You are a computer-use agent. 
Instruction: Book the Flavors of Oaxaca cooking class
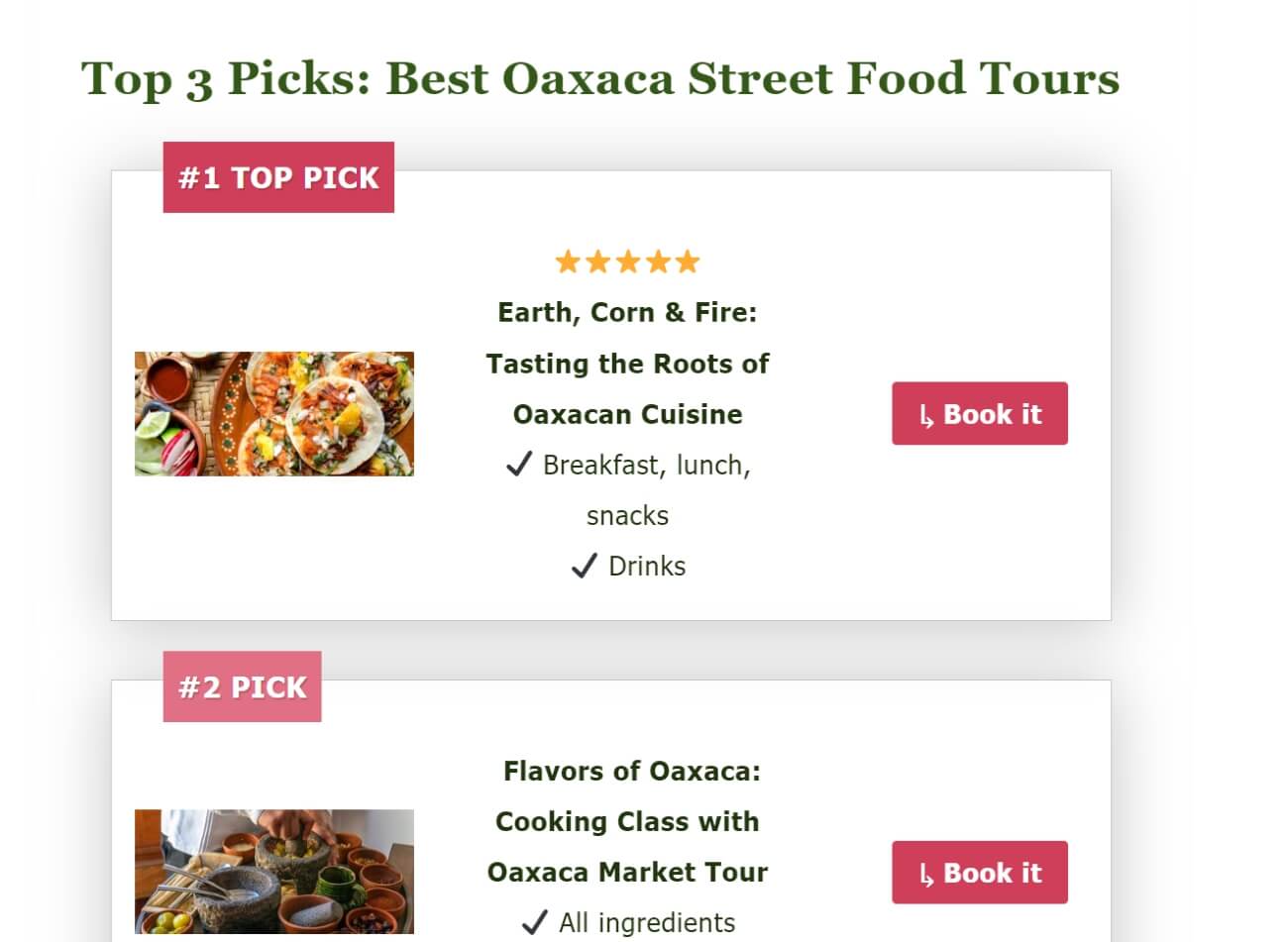click(x=980, y=873)
